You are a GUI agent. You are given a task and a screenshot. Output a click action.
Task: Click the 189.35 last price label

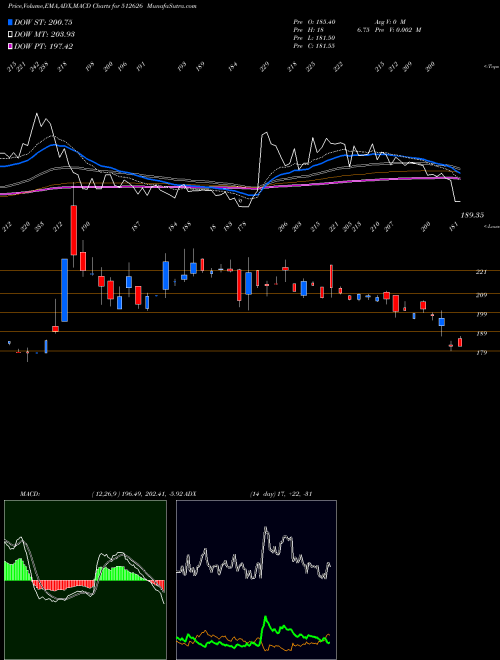click(x=472, y=215)
